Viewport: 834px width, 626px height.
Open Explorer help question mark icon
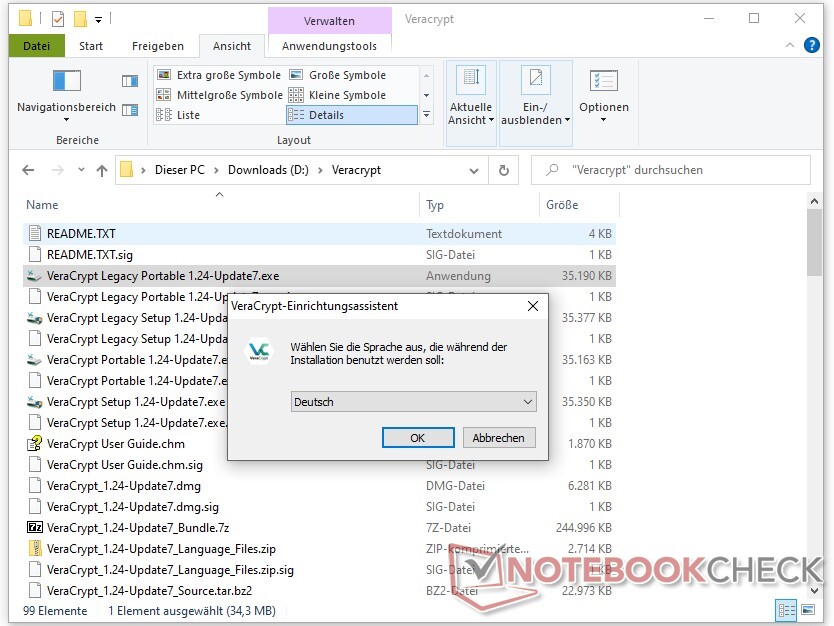click(812, 46)
